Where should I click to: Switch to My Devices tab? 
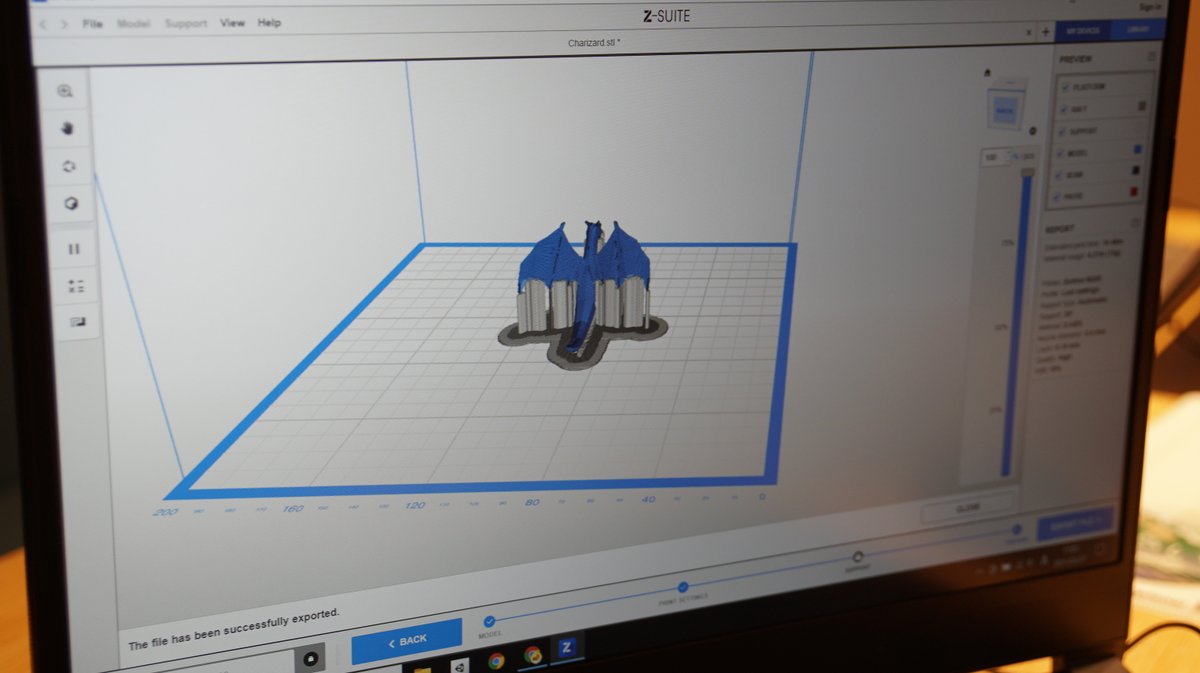tap(1082, 32)
